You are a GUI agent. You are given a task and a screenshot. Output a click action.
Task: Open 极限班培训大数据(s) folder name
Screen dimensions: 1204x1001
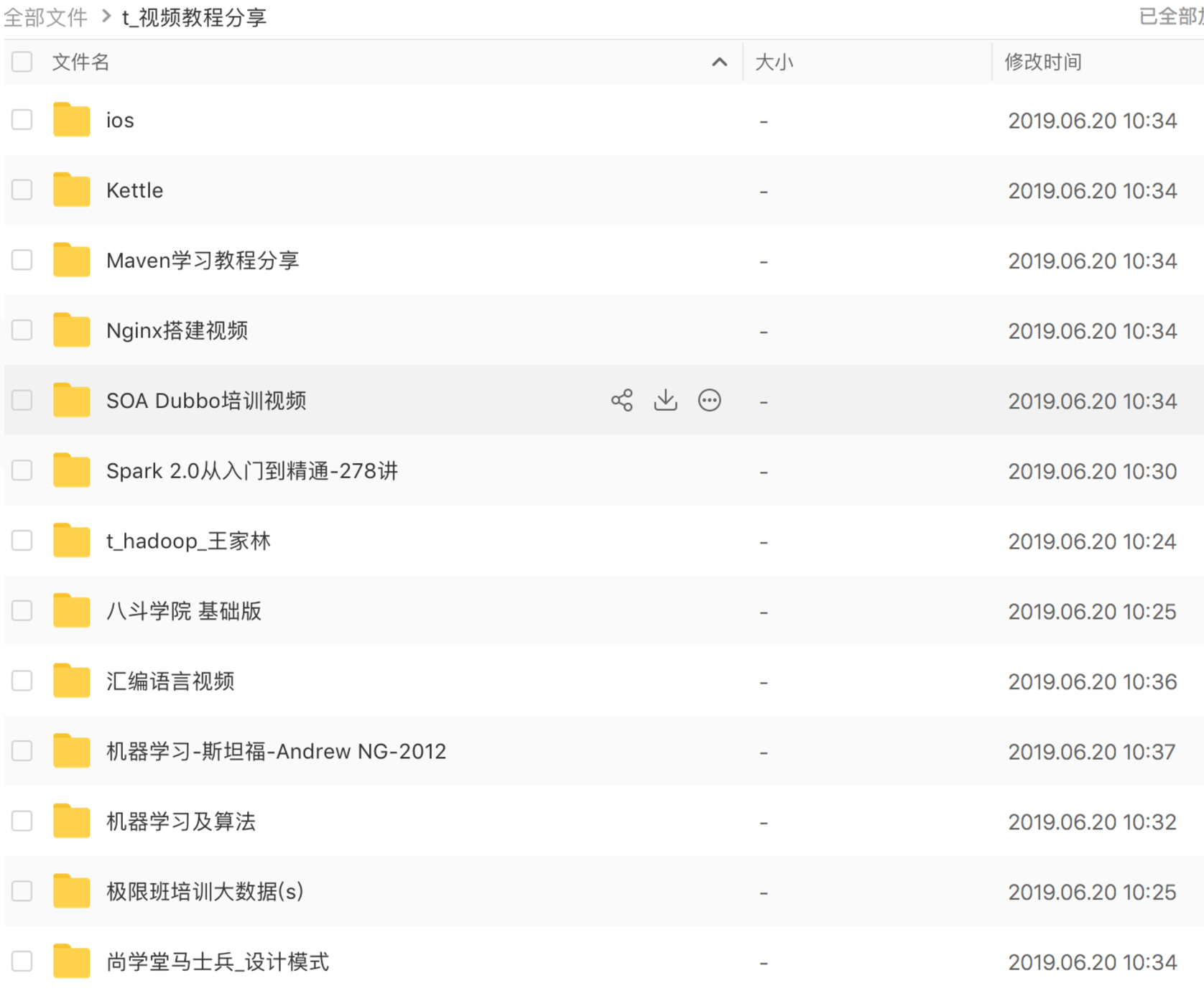(205, 891)
